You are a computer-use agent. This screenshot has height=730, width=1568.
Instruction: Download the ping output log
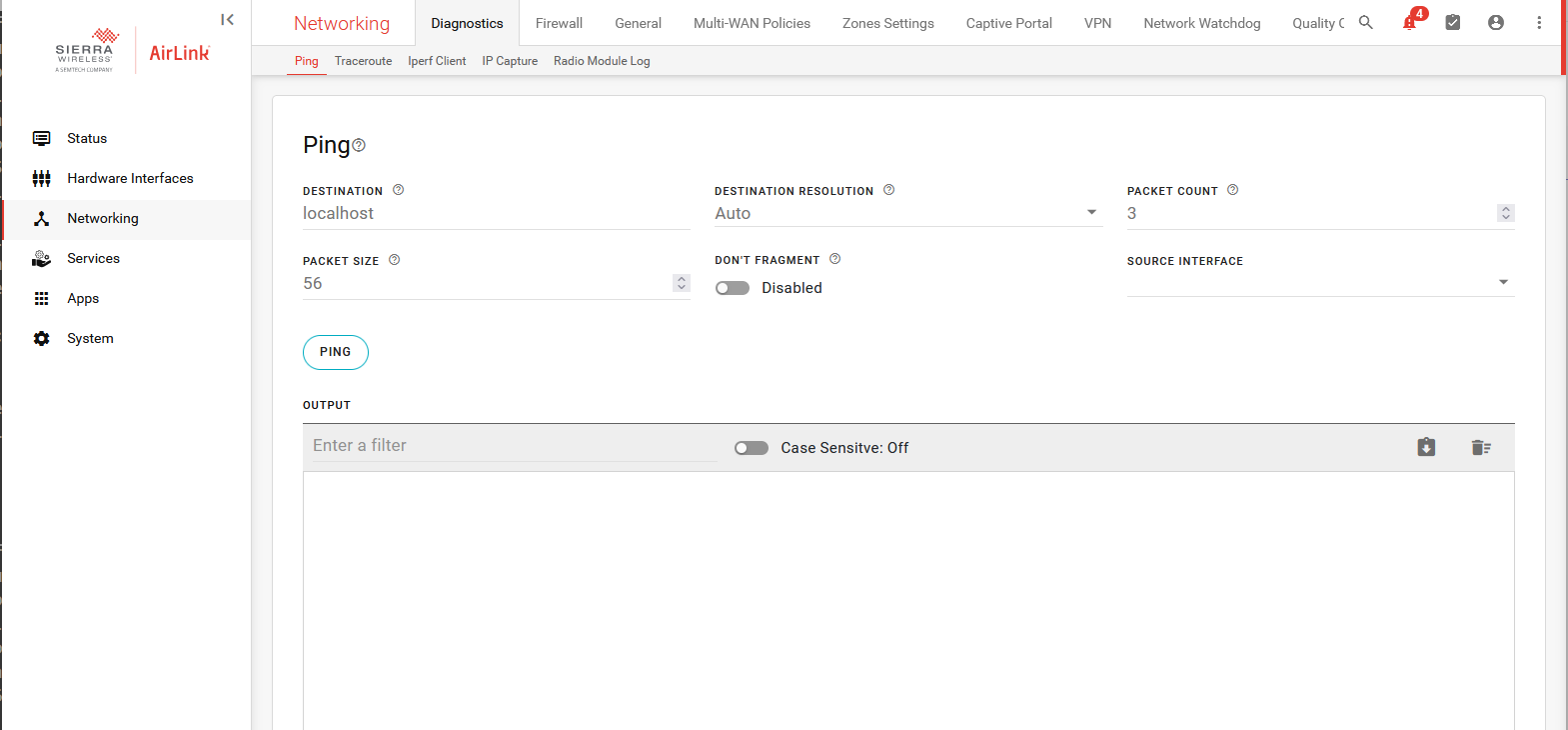[1426, 448]
